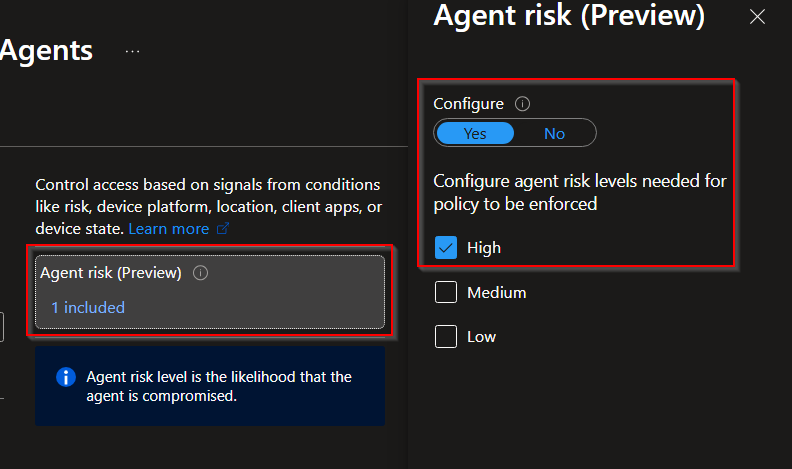Uncheck the High risk level checkbox
Image resolution: width=792 pixels, height=469 pixels.
[446, 248]
